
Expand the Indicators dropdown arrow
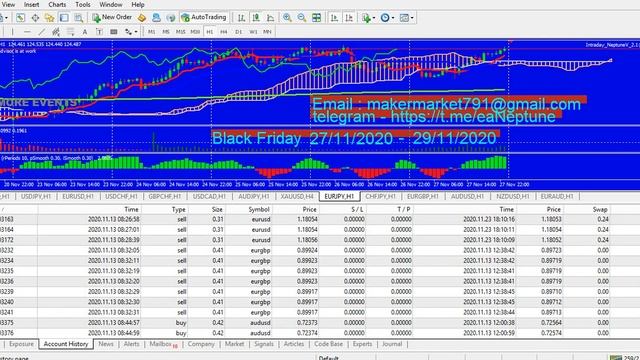coord(373,18)
